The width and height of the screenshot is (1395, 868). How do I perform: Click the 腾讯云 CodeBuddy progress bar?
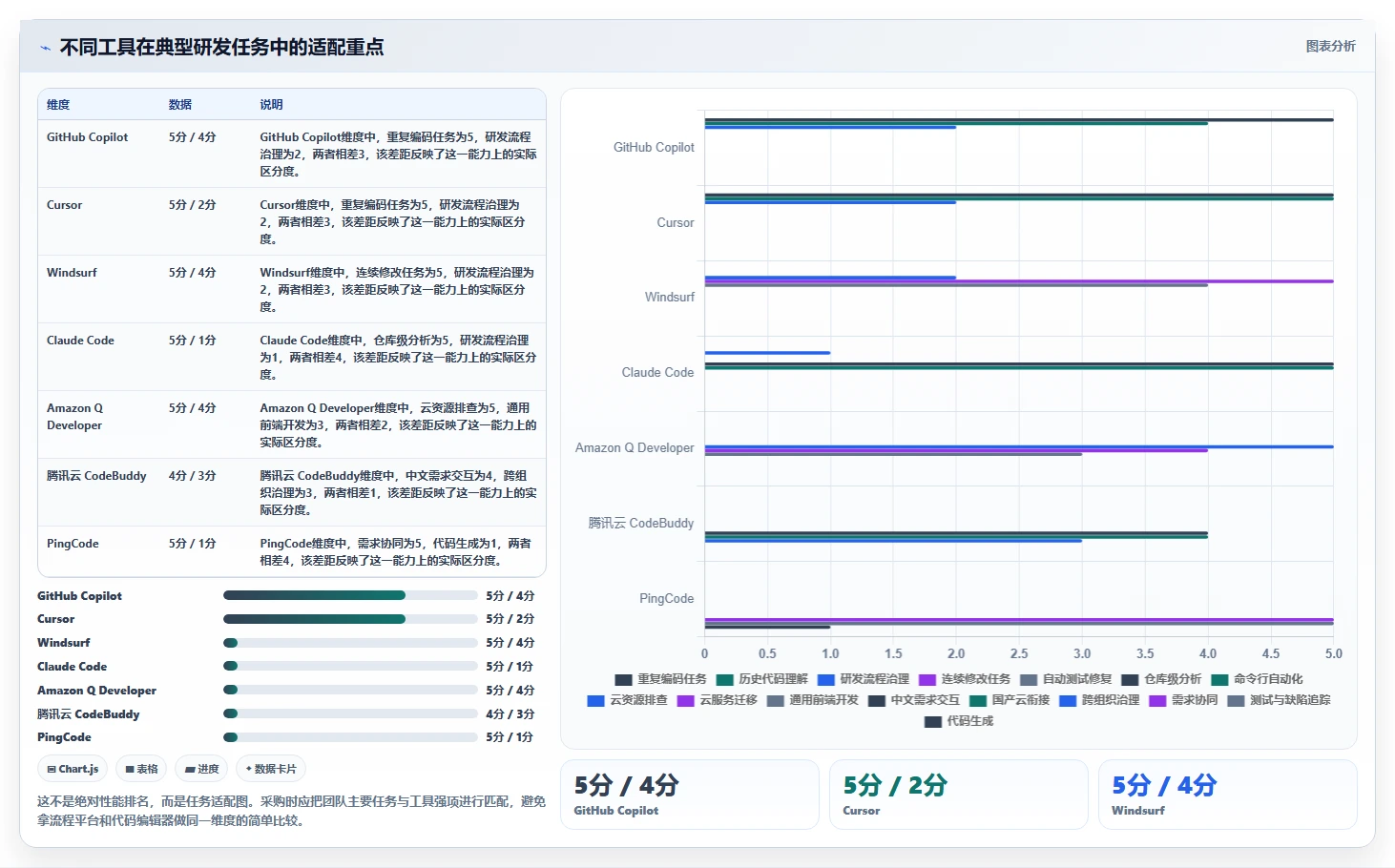coord(350,713)
